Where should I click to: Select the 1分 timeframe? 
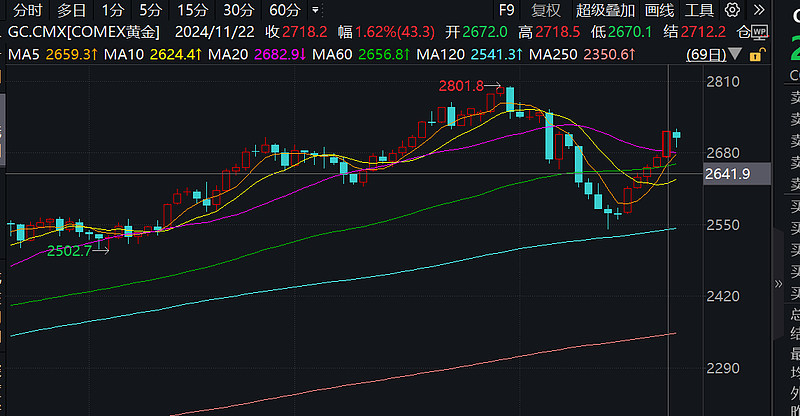(113, 10)
